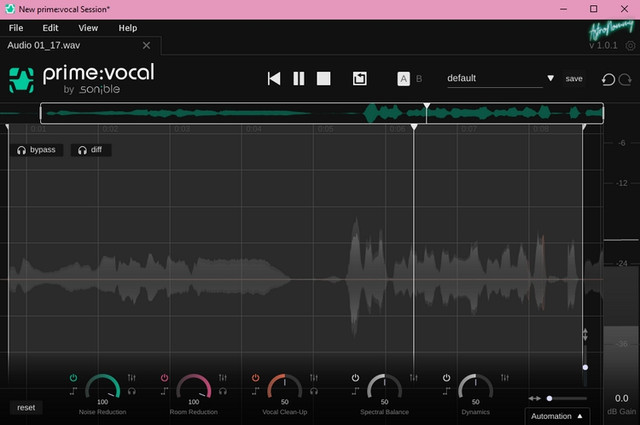Open Noise Reduction advanced sliders icon
This screenshot has height=425, width=640.
[x=131, y=378]
